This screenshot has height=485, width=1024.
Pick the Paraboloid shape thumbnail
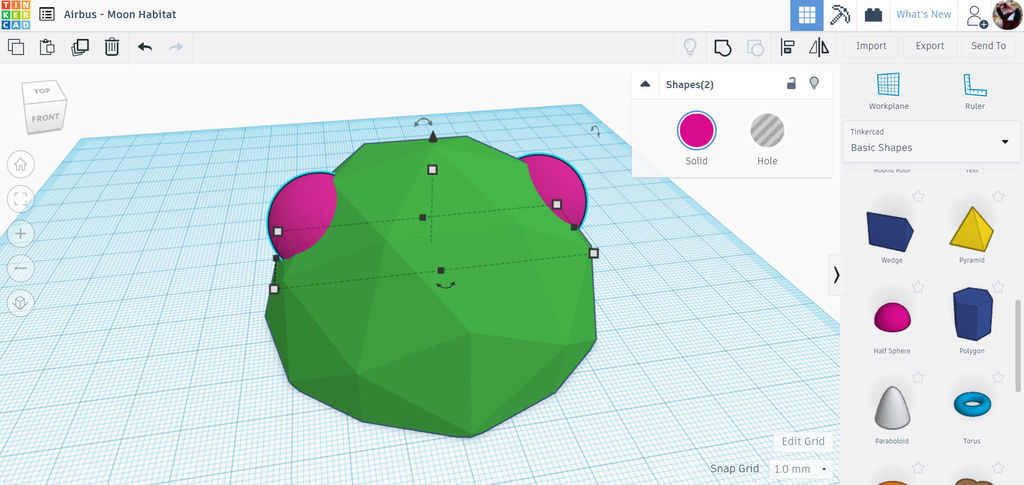pos(891,408)
